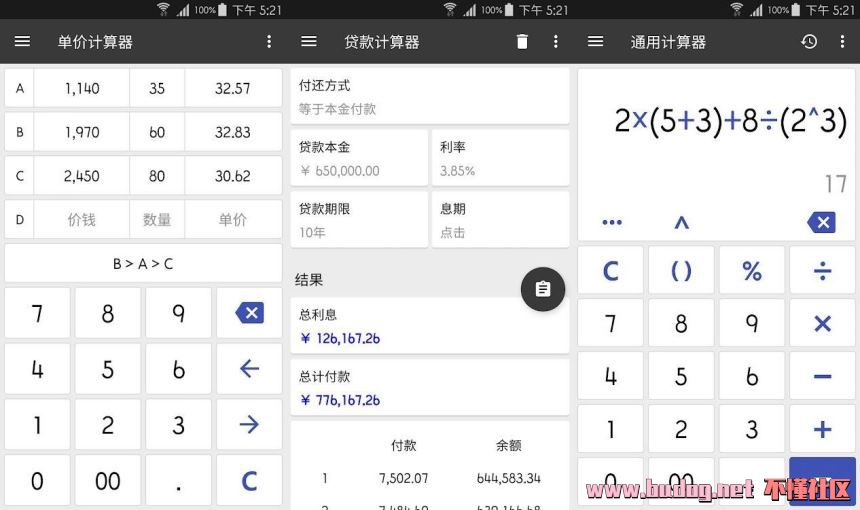
Task: Open overflow menu in unit price calculator
Action: tap(269, 42)
